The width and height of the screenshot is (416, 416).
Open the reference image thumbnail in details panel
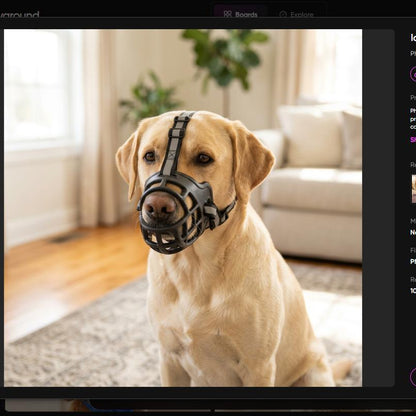[414, 189]
